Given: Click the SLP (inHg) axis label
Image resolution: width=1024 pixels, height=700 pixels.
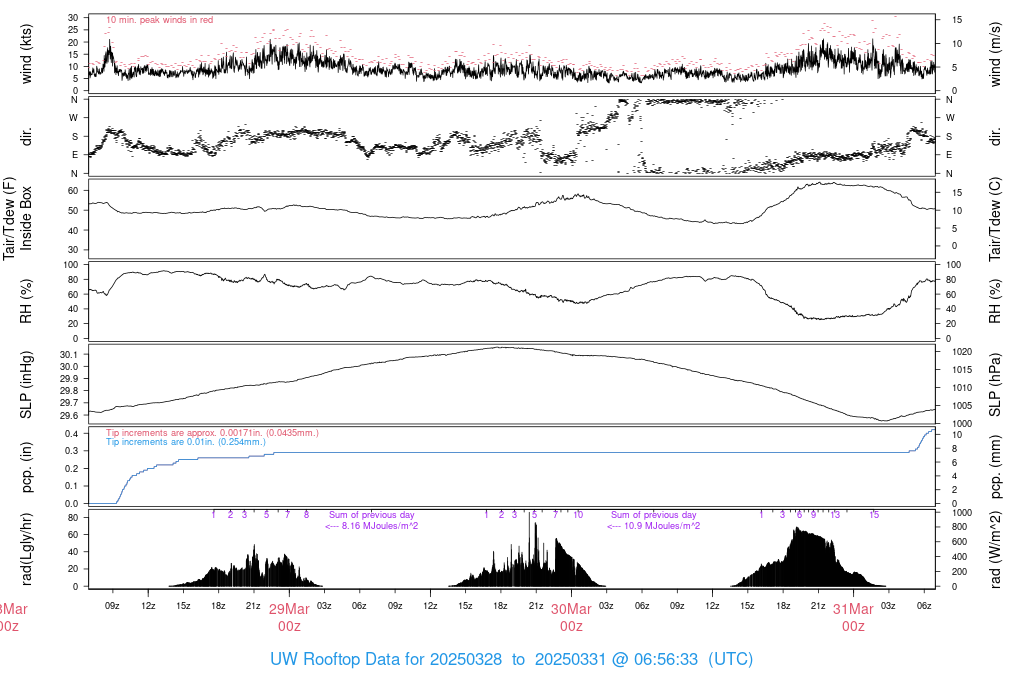Looking at the screenshot, I should pos(26,385).
